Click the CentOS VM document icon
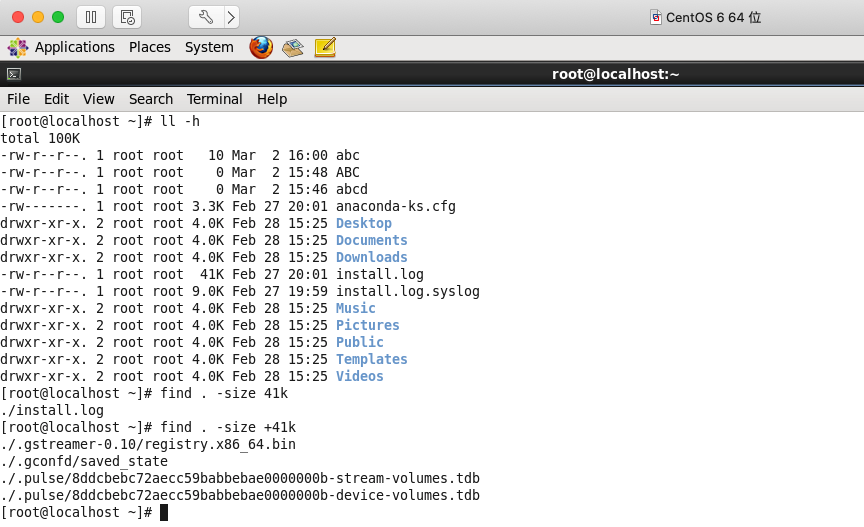 tap(655, 18)
